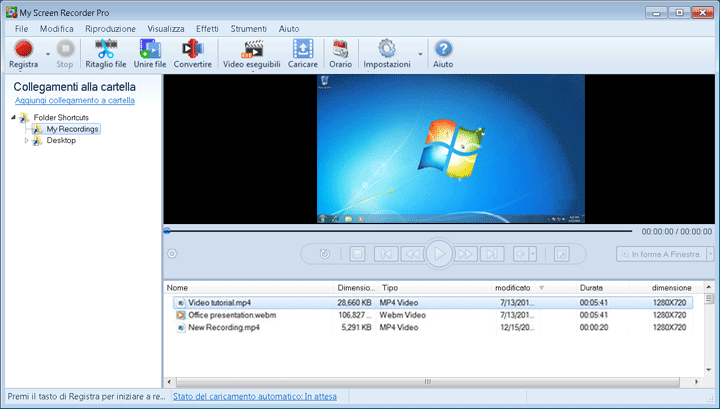Click the Unire file merge icon

click(x=149, y=49)
